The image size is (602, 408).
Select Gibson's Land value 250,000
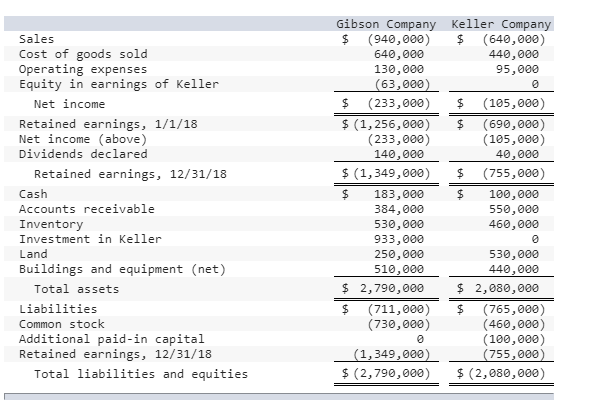[399, 254]
